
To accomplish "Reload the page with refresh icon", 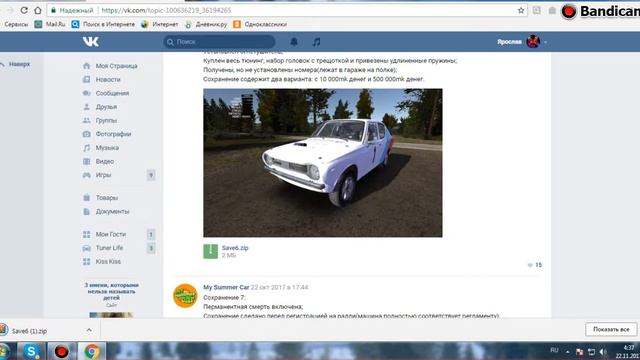I will (x=24, y=10).
